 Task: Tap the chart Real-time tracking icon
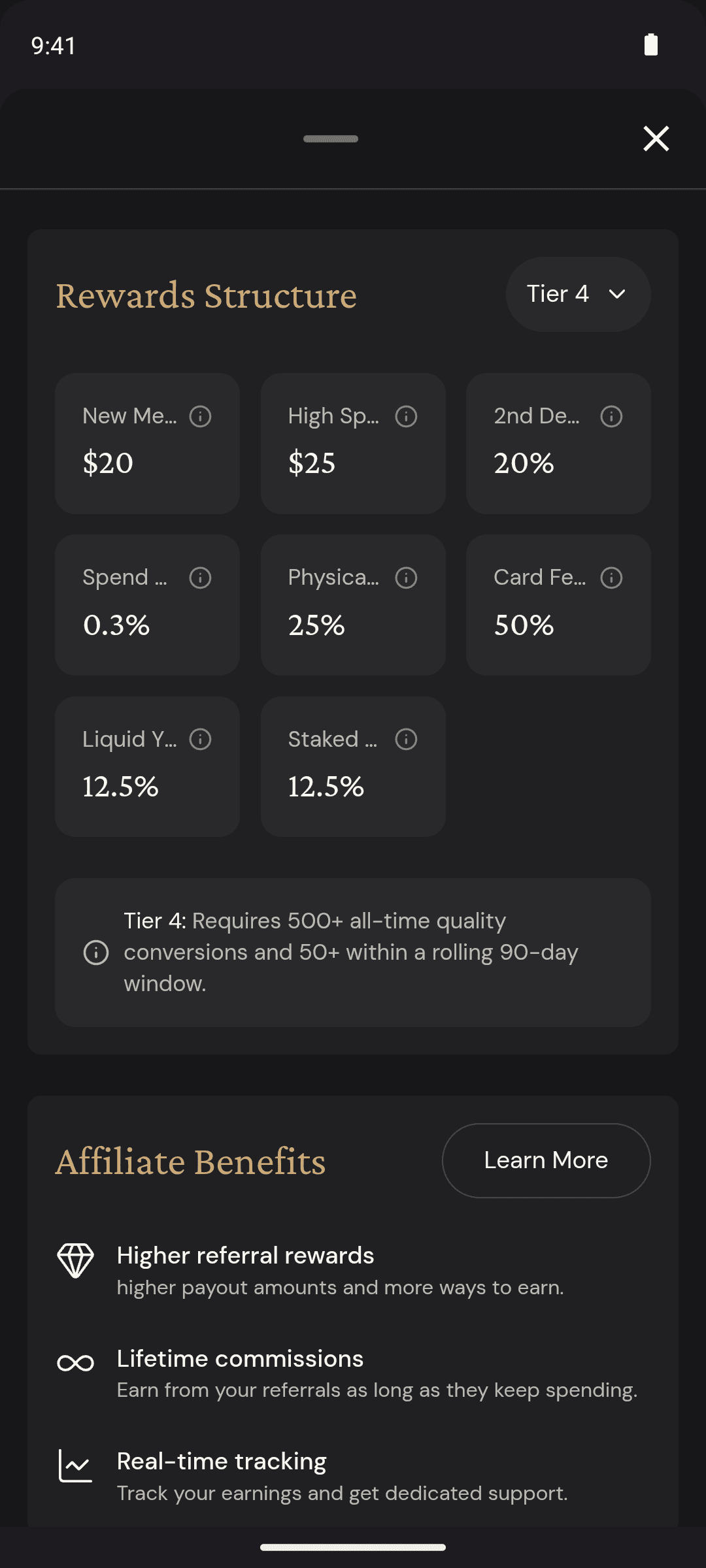click(76, 1465)
